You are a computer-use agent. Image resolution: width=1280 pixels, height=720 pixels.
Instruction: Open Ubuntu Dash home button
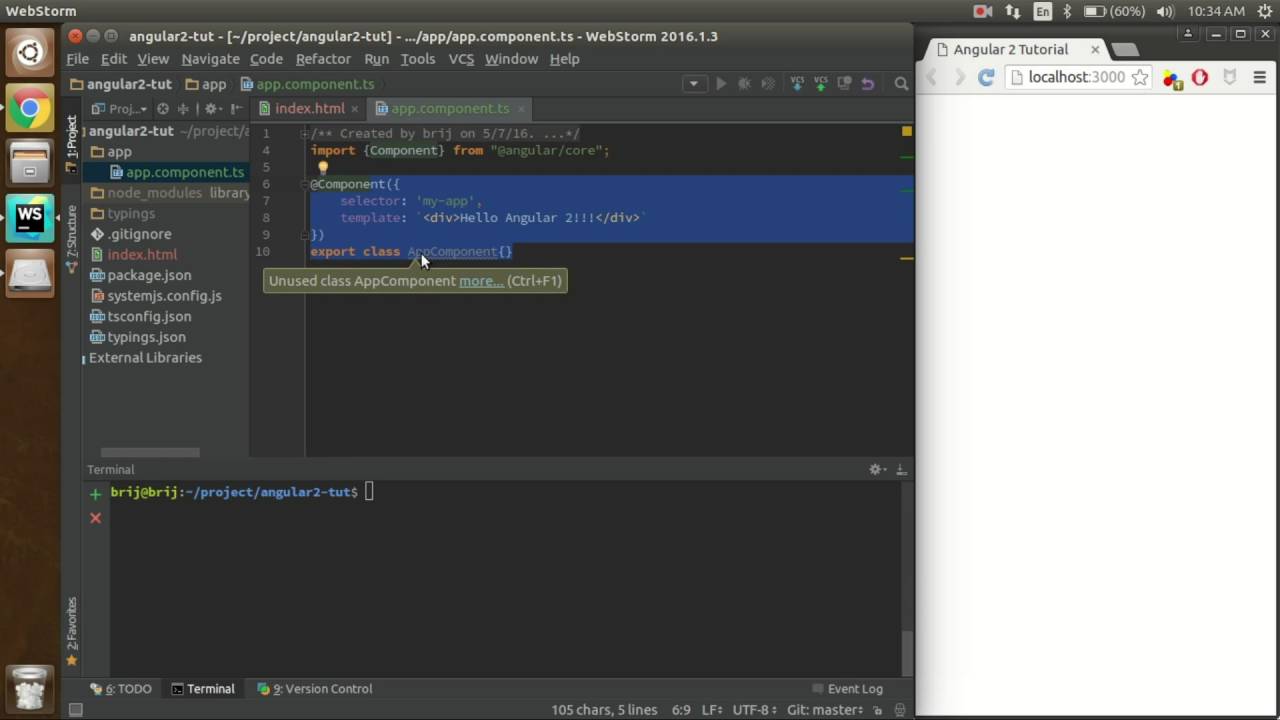coord(30,54)
